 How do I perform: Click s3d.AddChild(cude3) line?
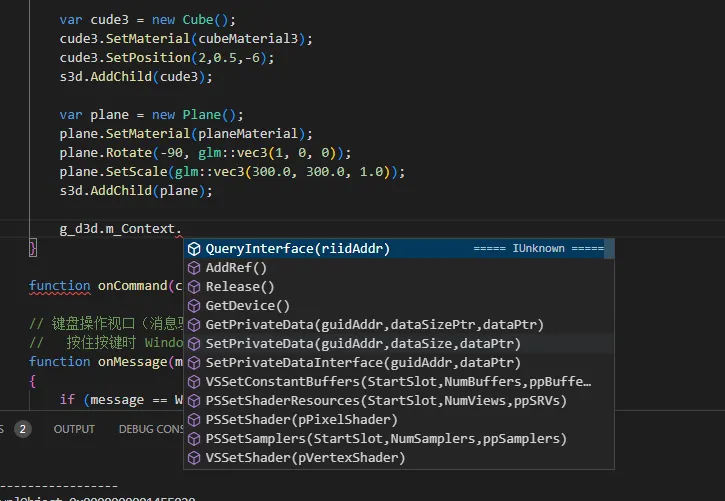click(x=136, y=76)
